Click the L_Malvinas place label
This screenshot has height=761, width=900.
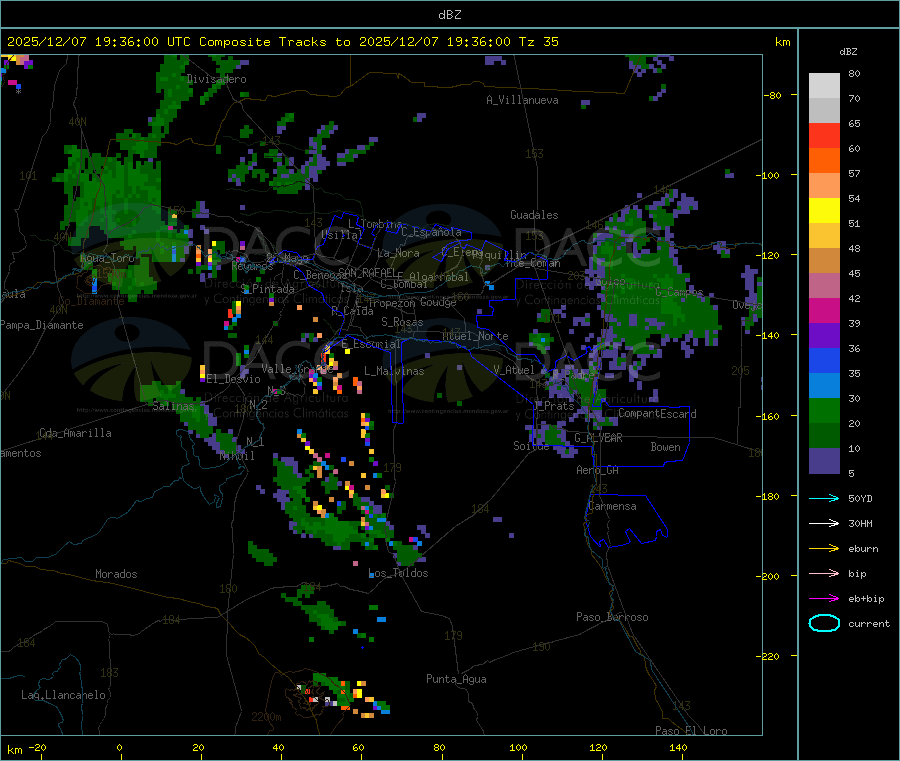[x=394, y=371]
